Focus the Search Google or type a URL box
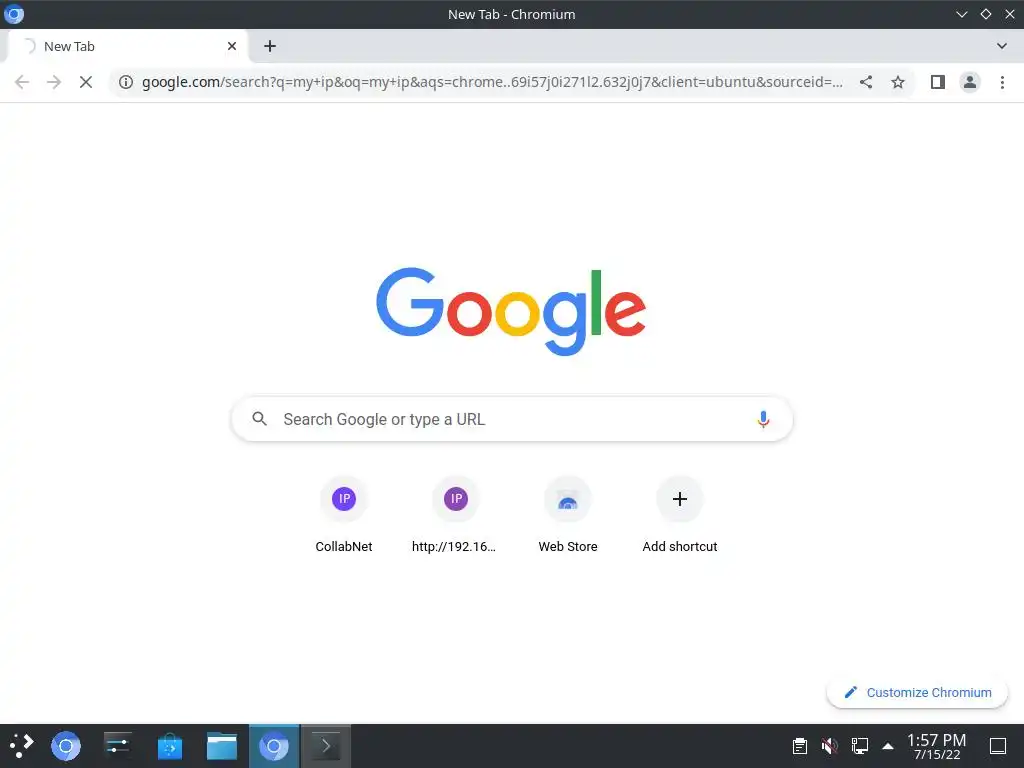This screenshot has width=1024, height=768. pos(512,419)
